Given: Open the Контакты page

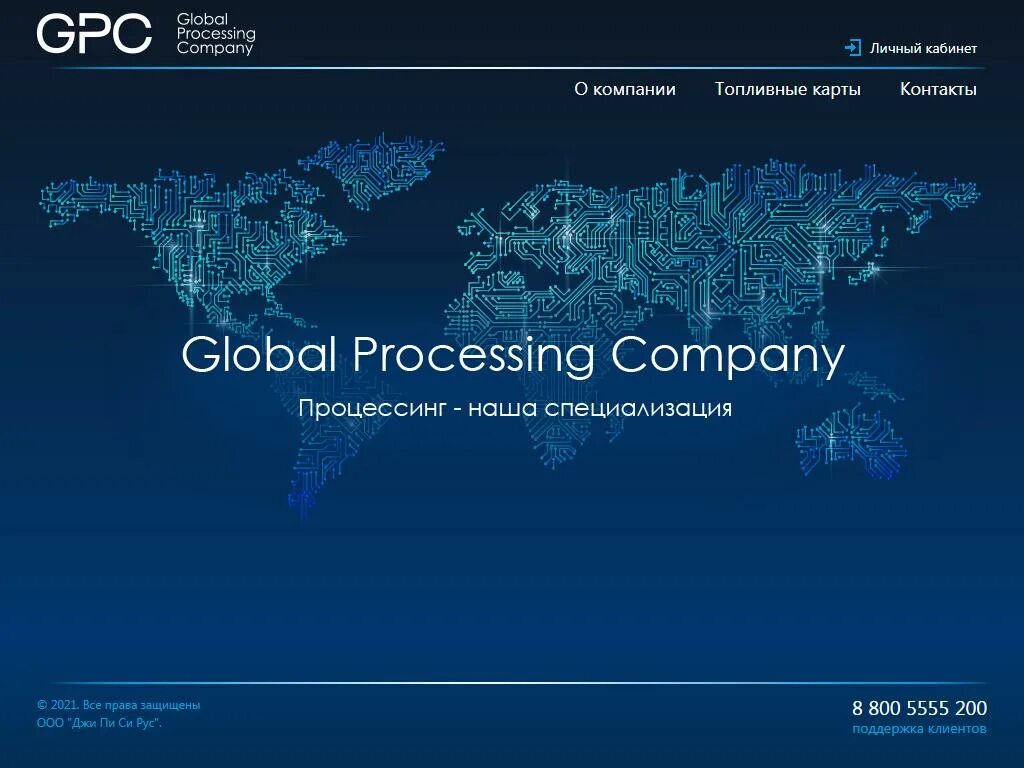Looking at the screenshot, I should tap(938, 89).
